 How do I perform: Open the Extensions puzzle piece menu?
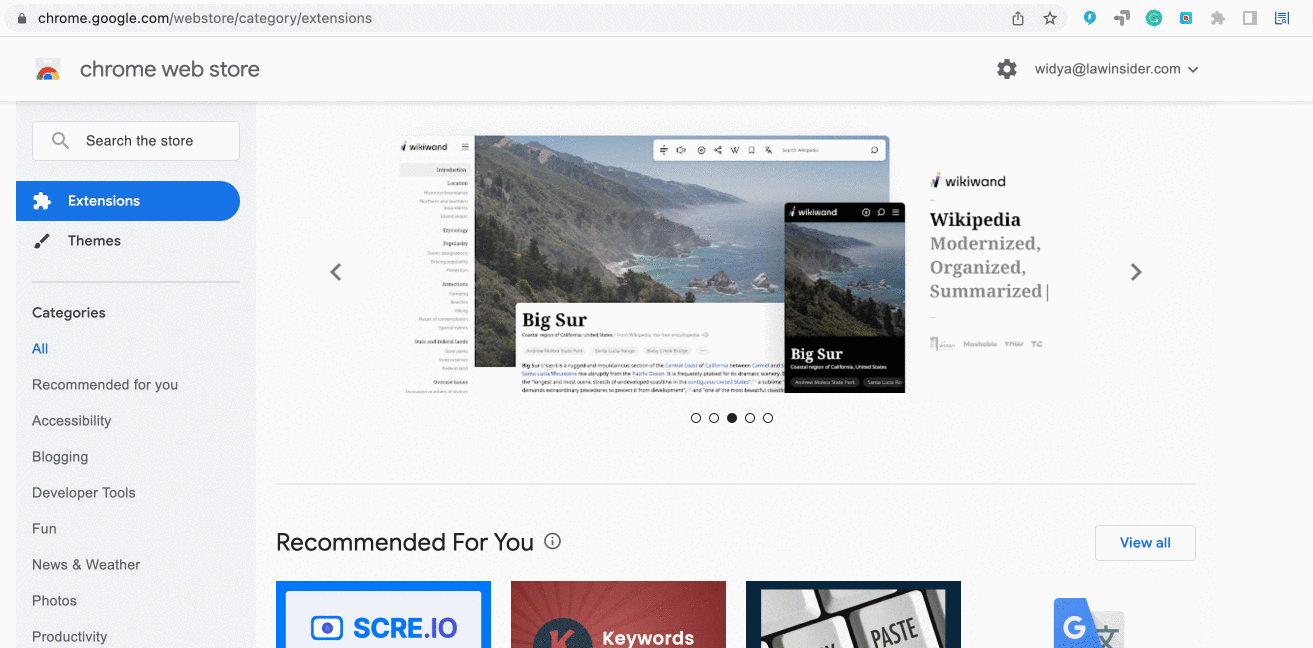(1218, 18)
